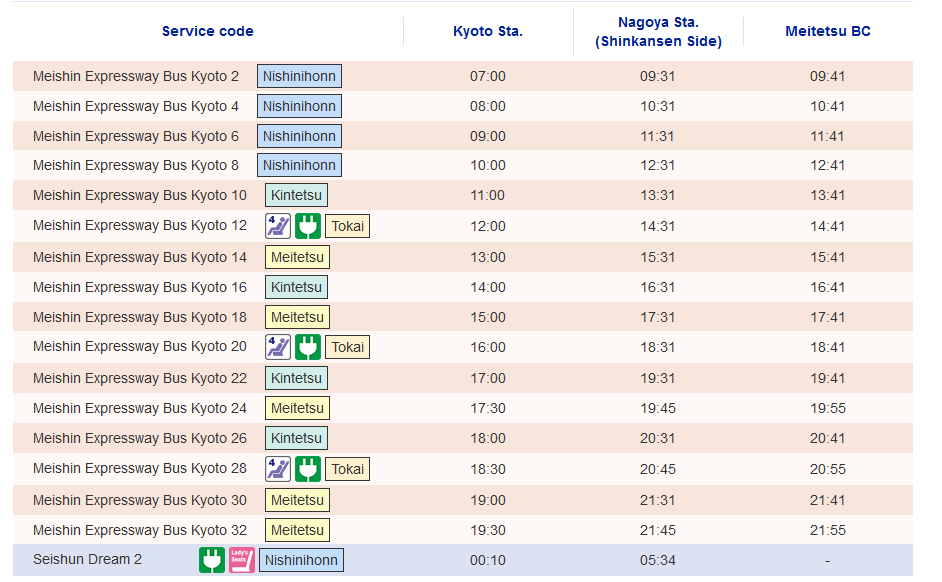The width and height of the screenshot is (942, 582).
Task: Click the 19:30 Kyoto Sta. departure time
Action: 488,530
